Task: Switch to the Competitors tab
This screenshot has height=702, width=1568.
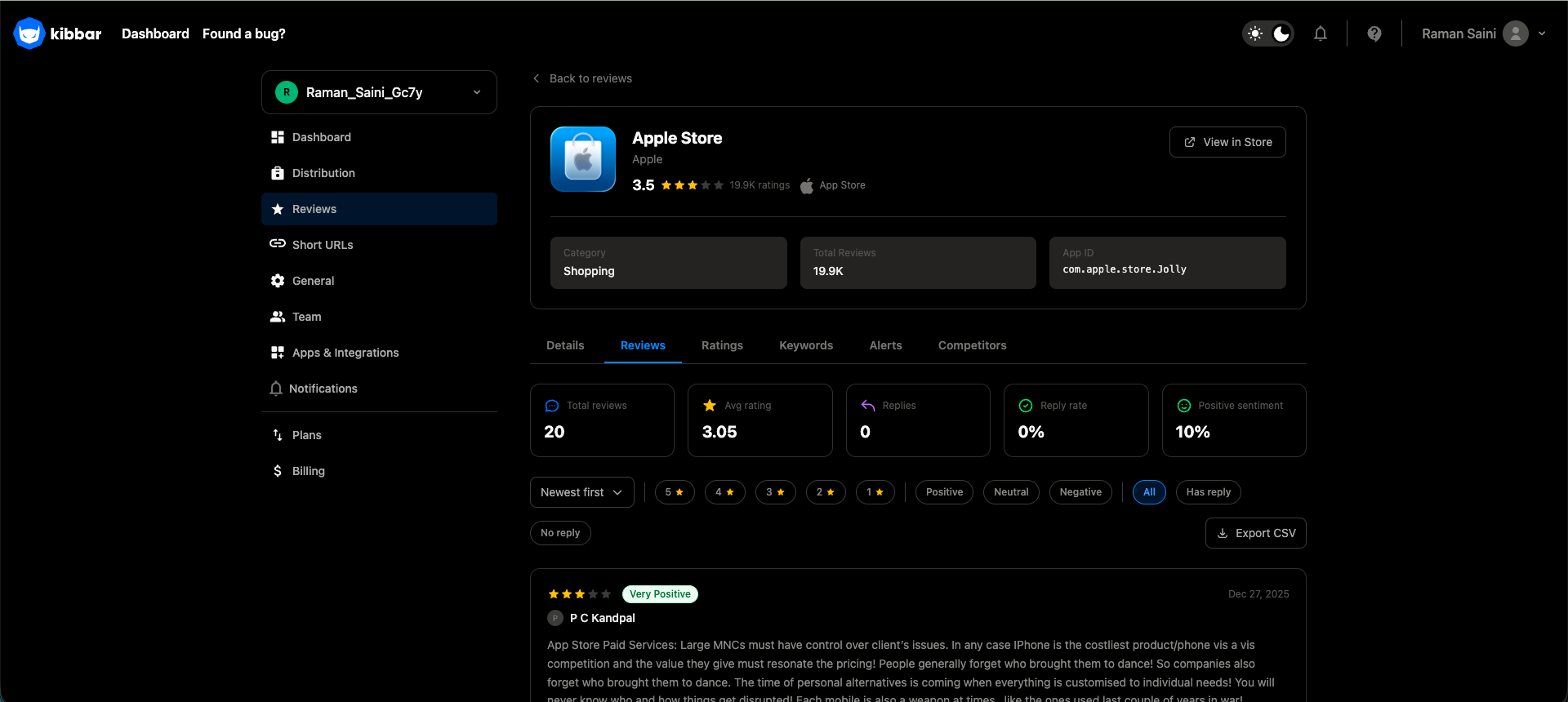Action: pos(972,345)
